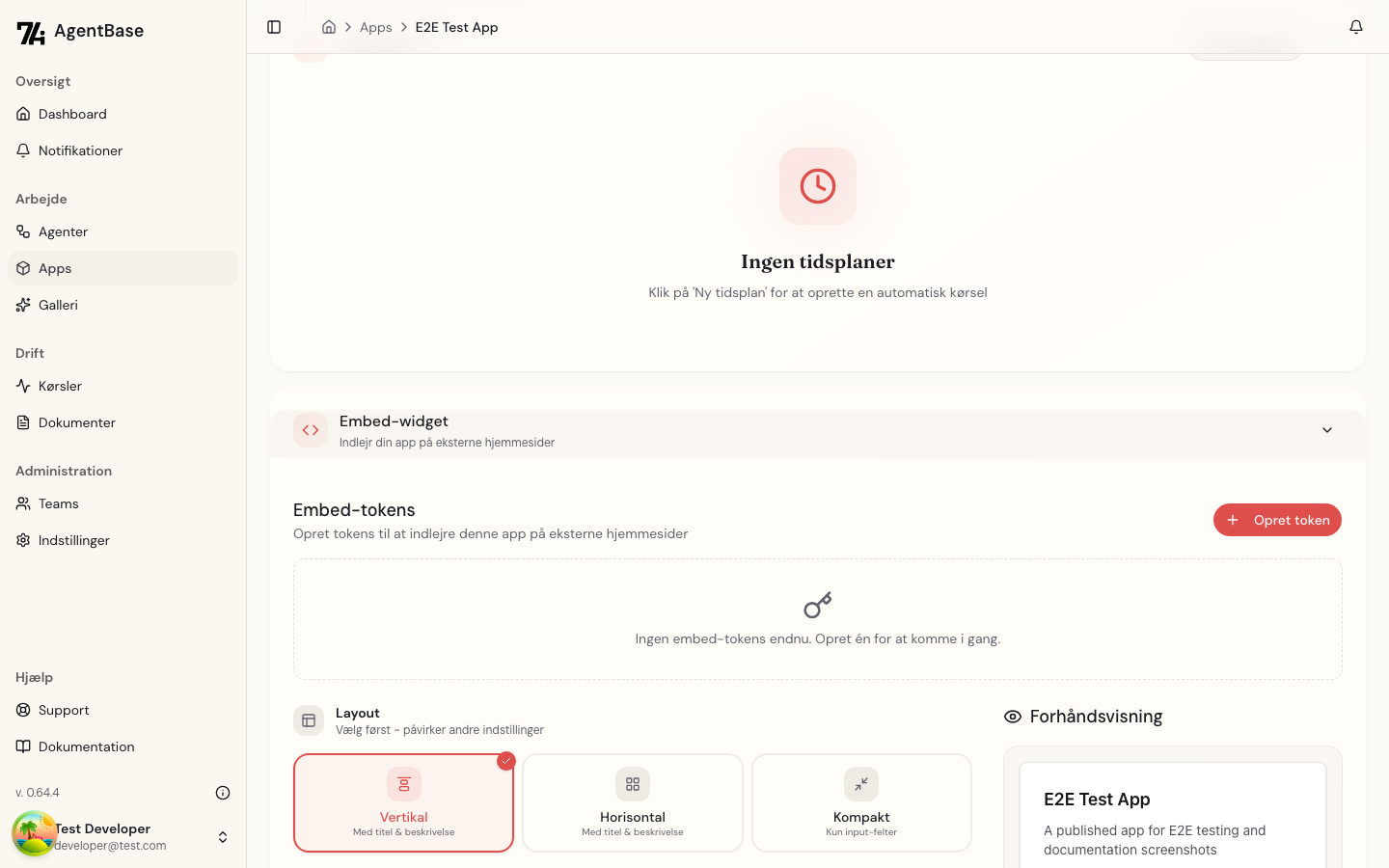Open the notifications bell icon
Screen dimensions: 1389x868
click(x=1356, y=27)
